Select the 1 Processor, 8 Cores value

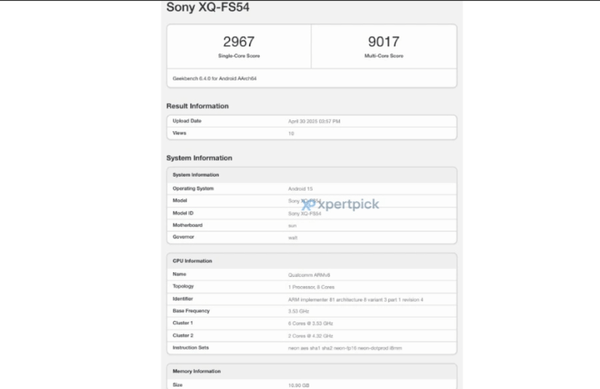point(311,287)
